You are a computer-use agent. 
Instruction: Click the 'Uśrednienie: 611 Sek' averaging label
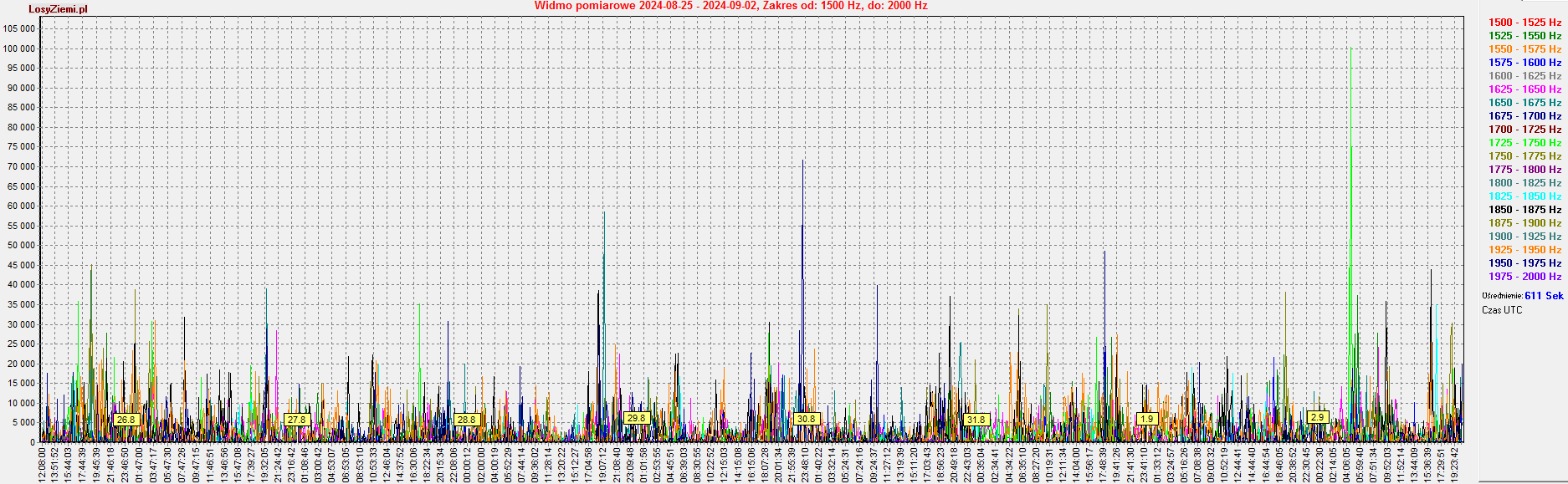(1522, 296)
